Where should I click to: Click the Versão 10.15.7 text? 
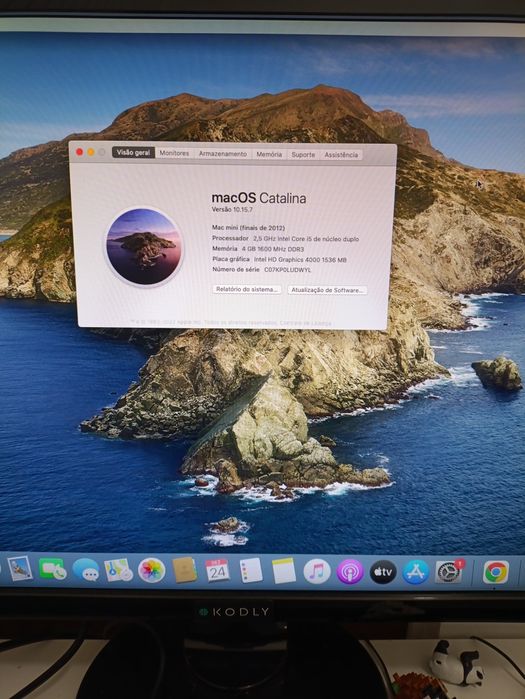(x=232, y=210)
